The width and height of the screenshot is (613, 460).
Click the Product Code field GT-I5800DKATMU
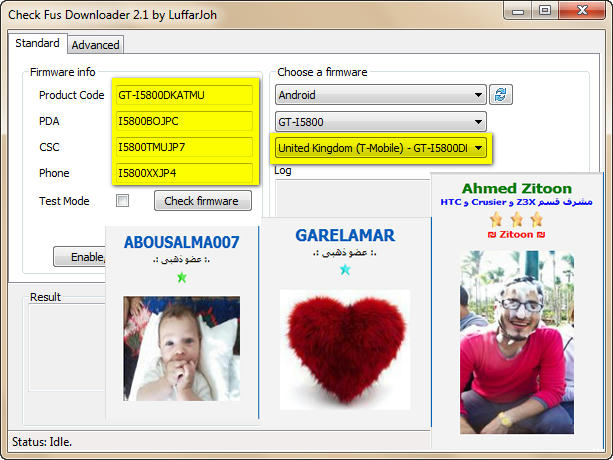coord(184,95)
